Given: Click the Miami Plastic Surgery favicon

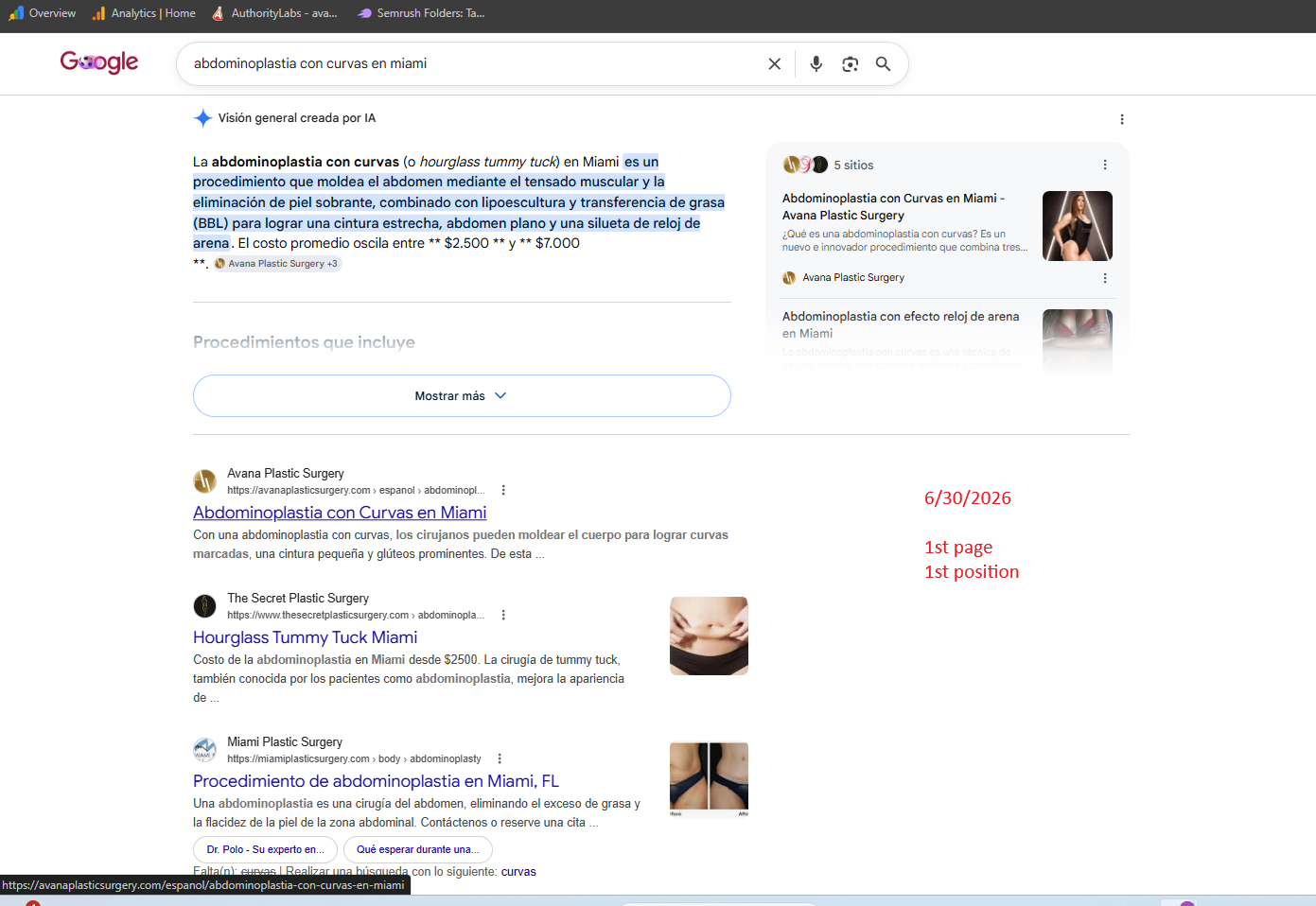Looking at the screenshot, I should tap(205, 750).
